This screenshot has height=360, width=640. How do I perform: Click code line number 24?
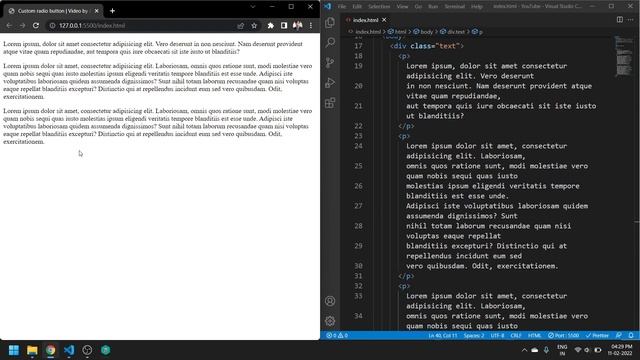[358, 146]
